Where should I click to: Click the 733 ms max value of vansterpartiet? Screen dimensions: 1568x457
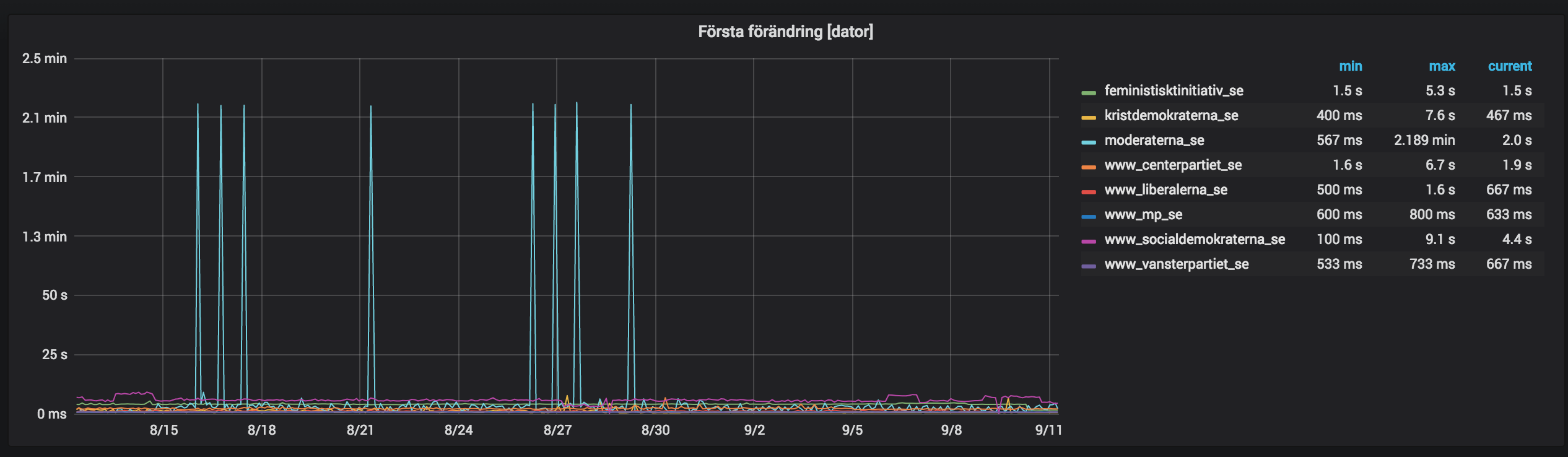point(1432,264)
